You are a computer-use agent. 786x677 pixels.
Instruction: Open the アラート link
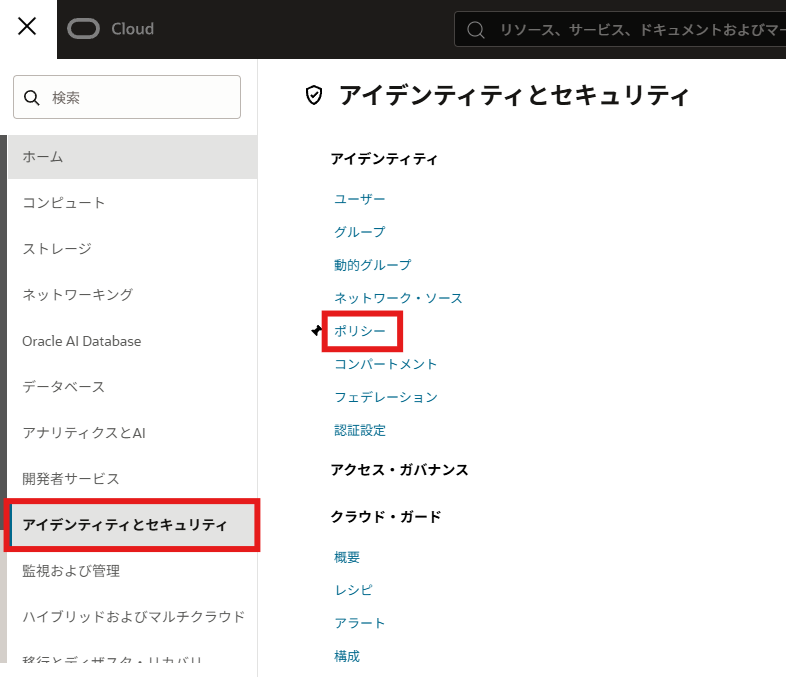coord(359,623)
